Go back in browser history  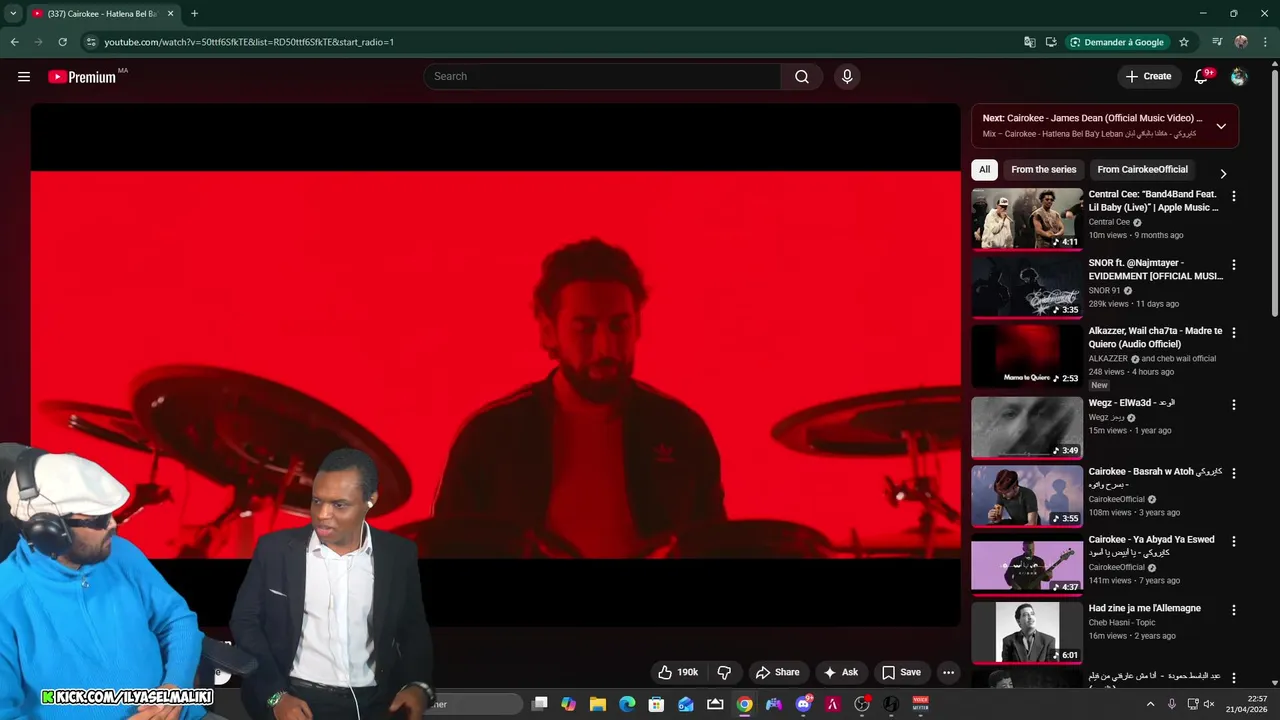coord(14,42)
